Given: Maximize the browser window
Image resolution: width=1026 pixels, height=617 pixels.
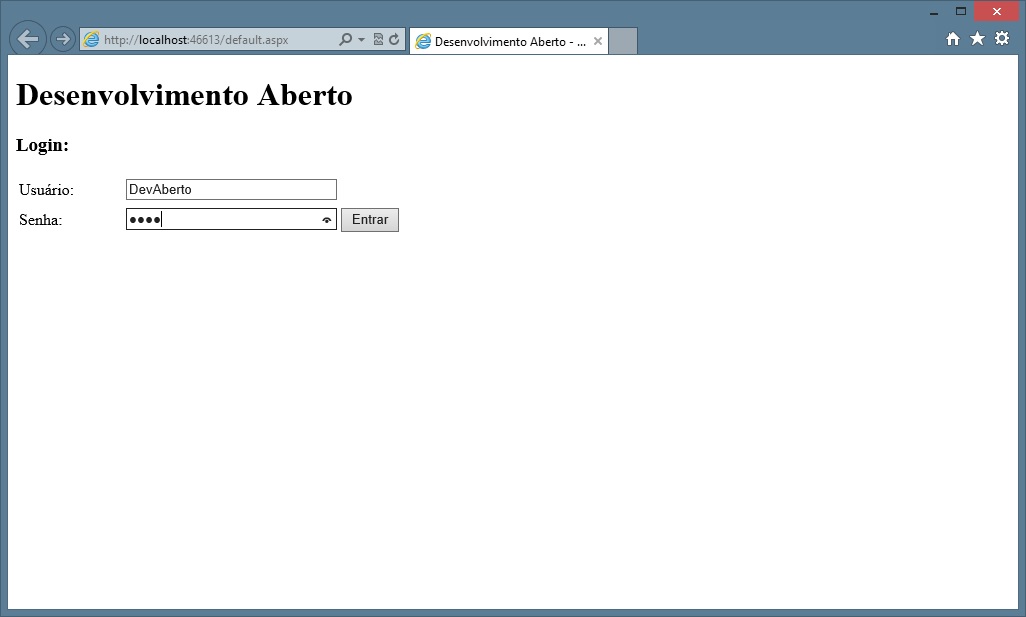Looking at the screenshot, I should (x=961, y=12).
